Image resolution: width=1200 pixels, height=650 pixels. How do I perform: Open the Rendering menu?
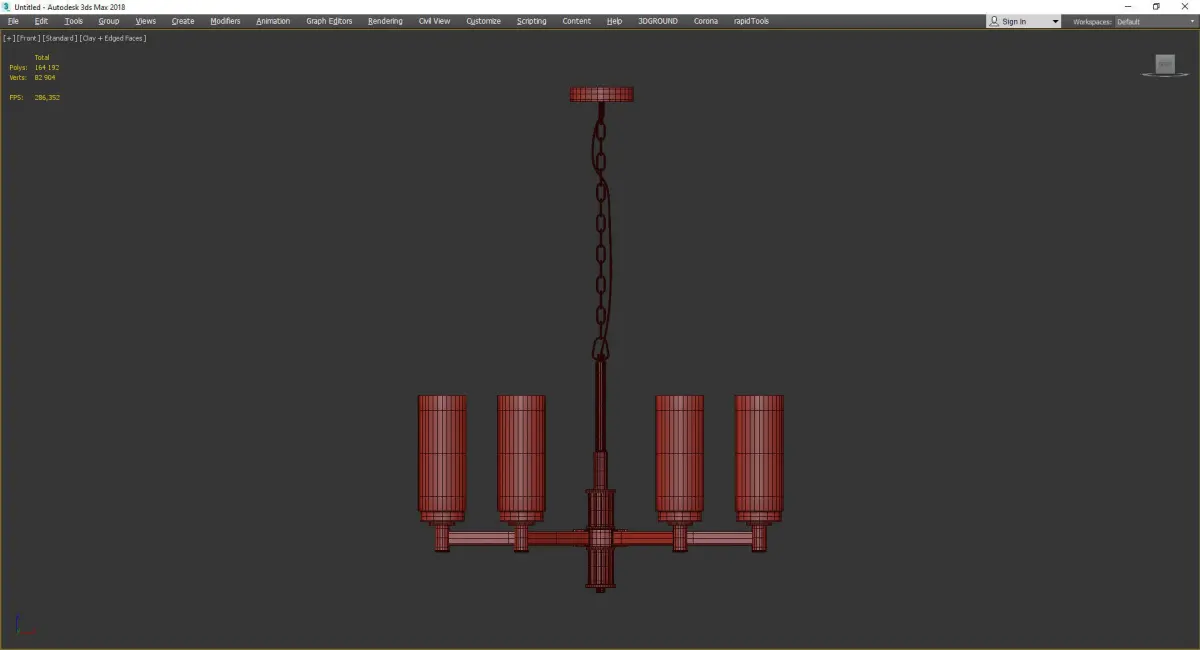(385, 21)
